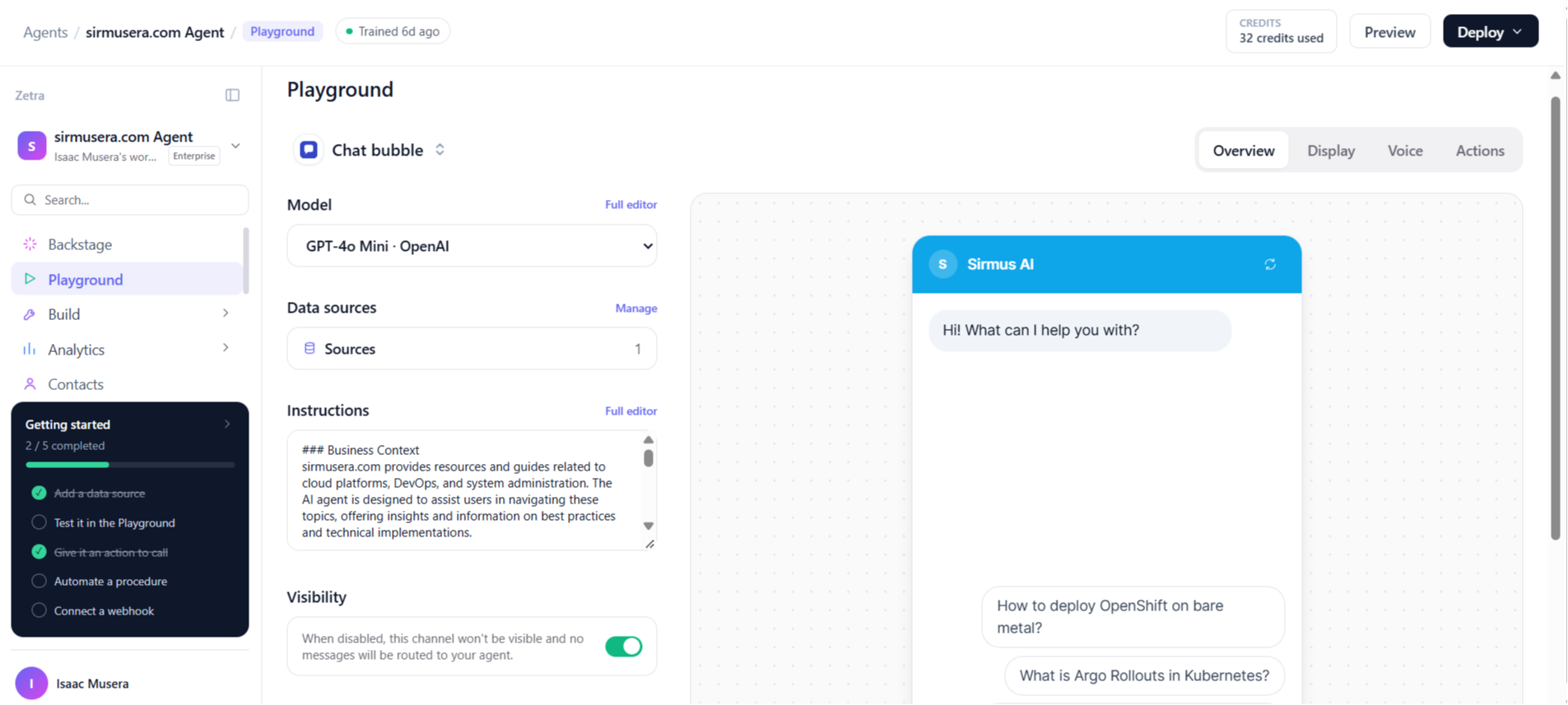Click the sidebar Search field
The width and height of the screenshot is (1568, 705).
tap(130, 200)
